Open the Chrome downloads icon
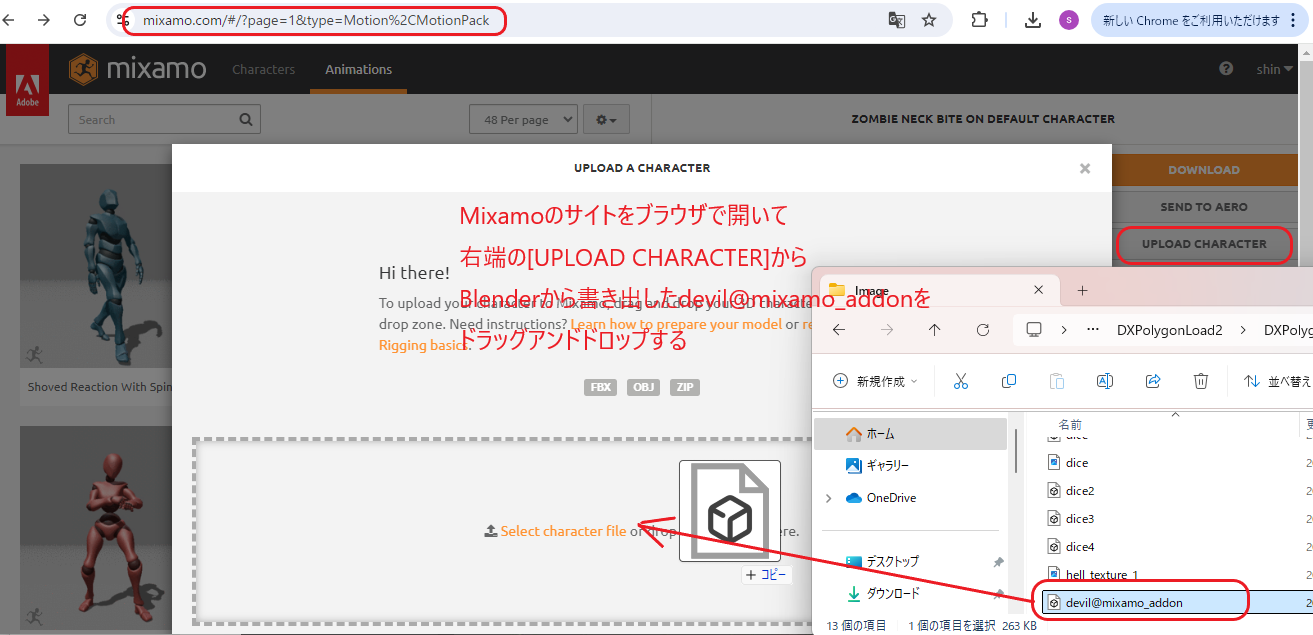This screenshot has height=635, width=1313. (x=1034, y=20)
